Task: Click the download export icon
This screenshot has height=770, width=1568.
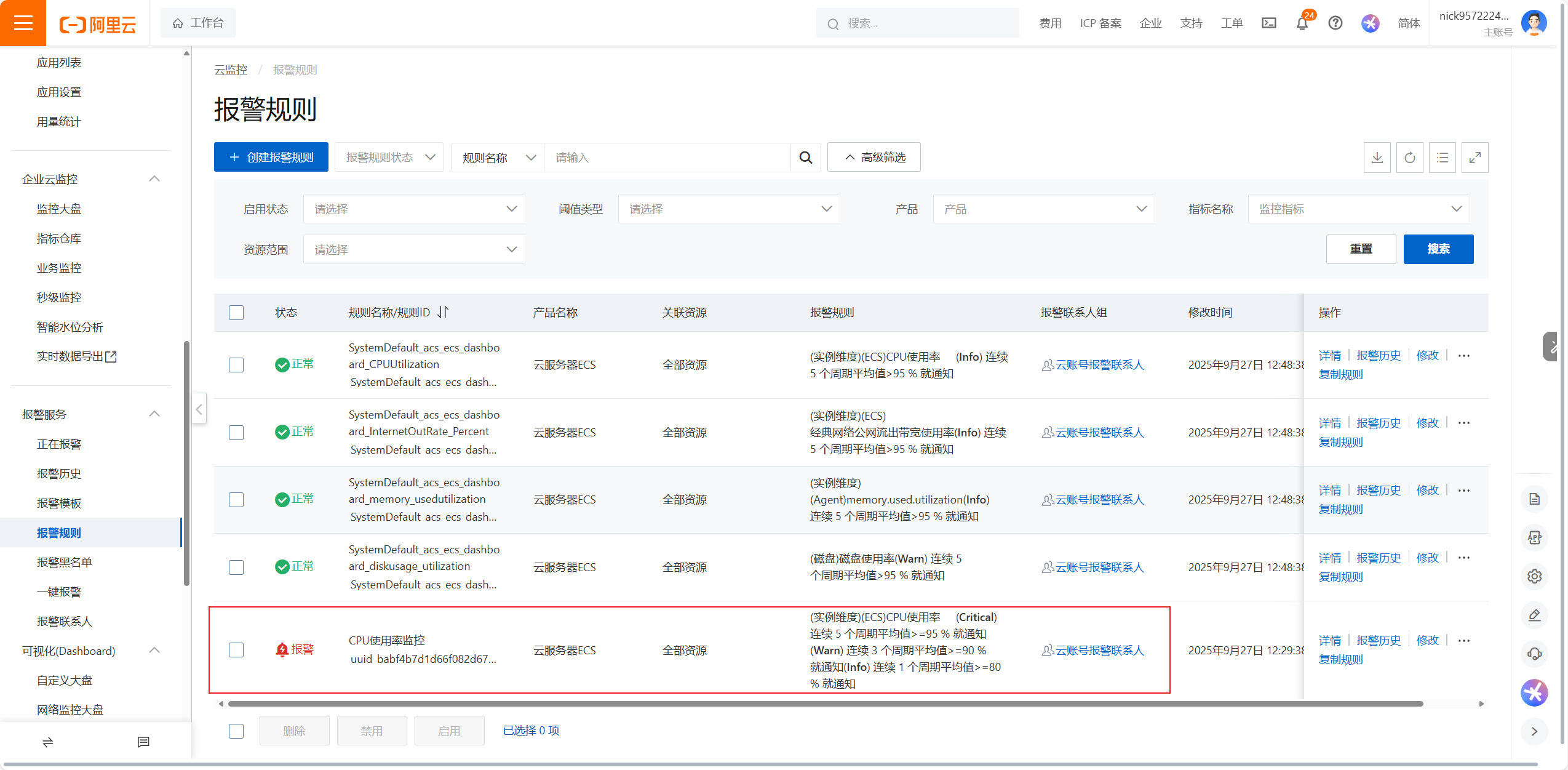Action: (1377, 158)
